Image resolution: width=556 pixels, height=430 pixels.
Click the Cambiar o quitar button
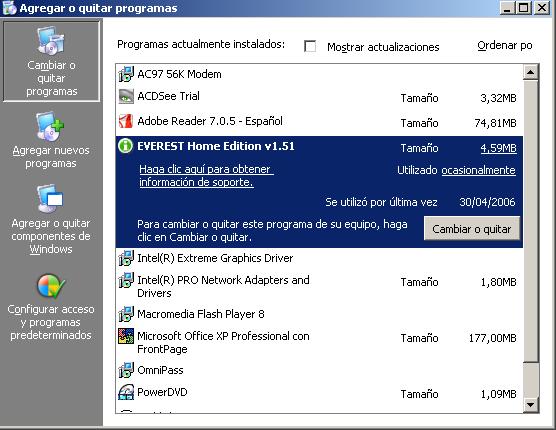click(x=472, y=229)
